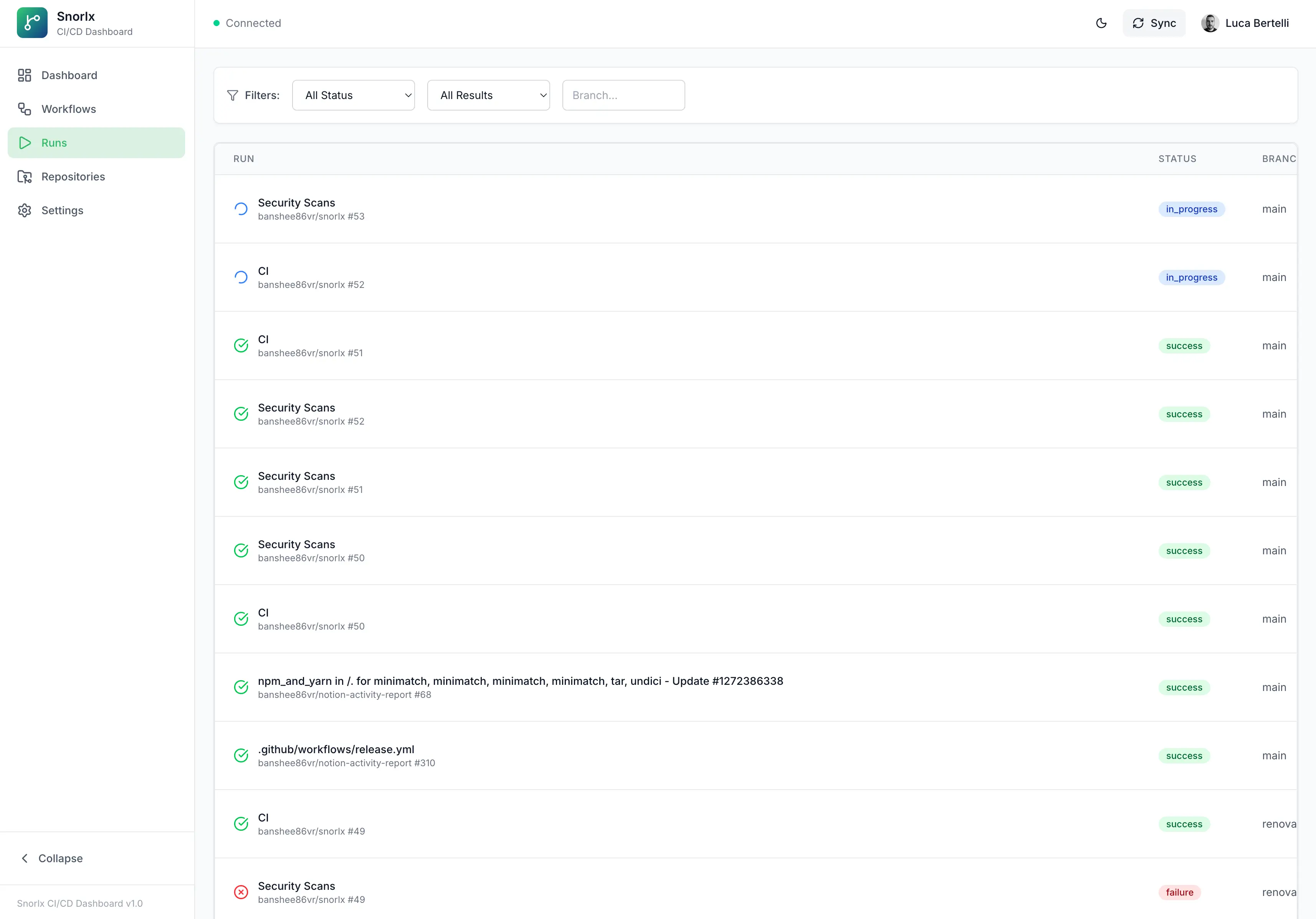Viewport: 1316px width, 919px height.
Task: Click spinner icon for CI #52
Action: (x=241, y=278)
